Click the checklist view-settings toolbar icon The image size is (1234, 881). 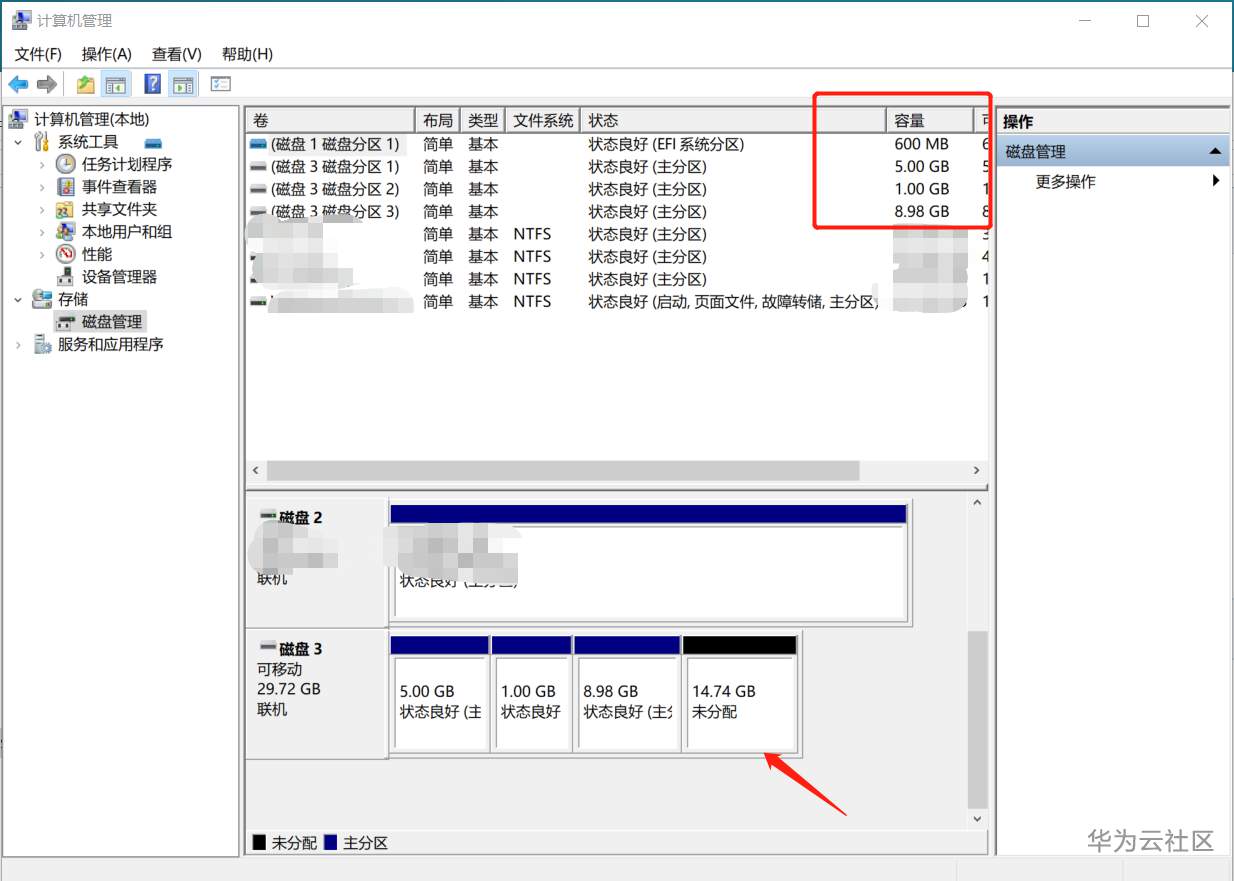pos(221,84)
